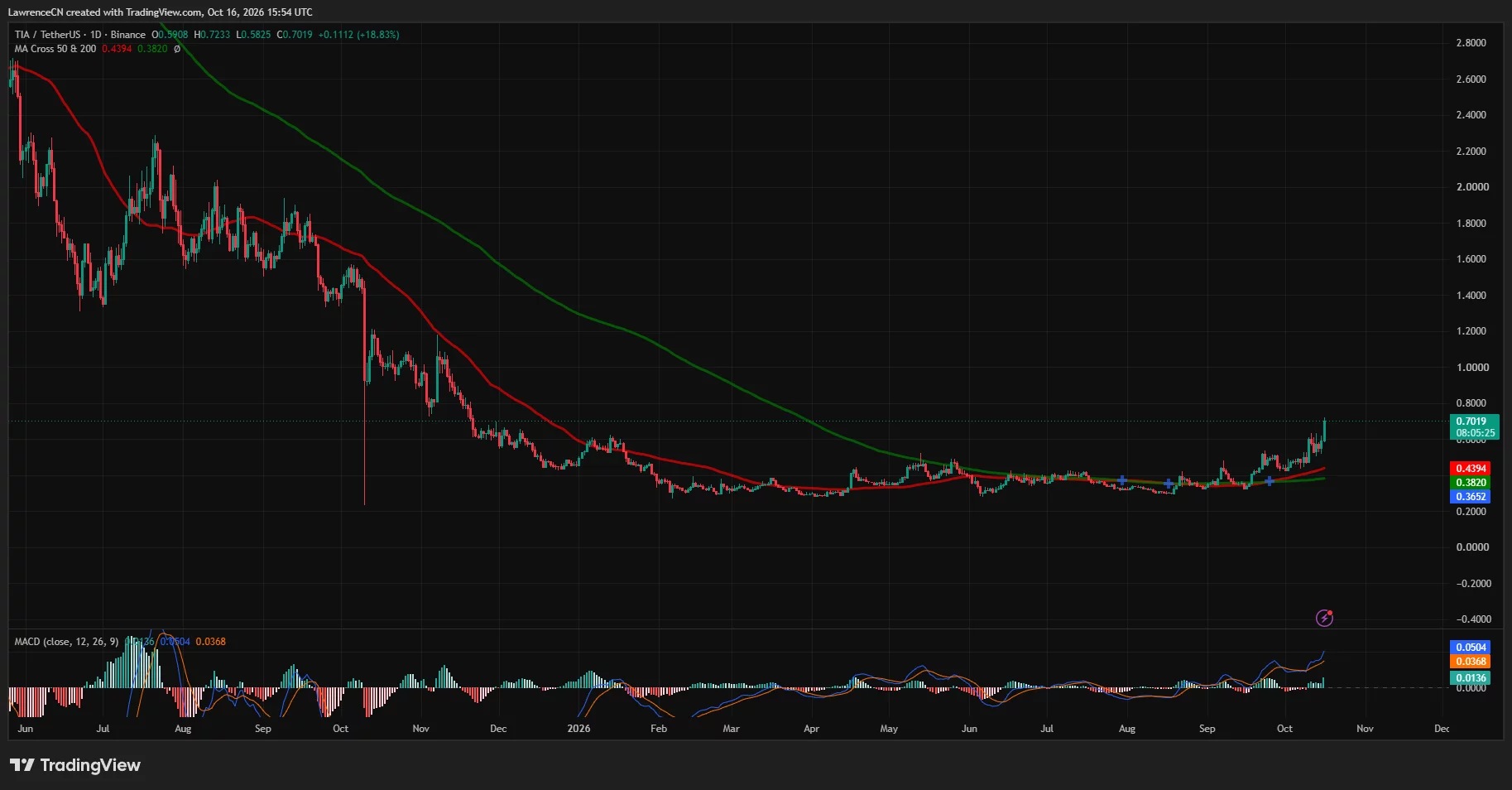Click the latest blue MA cross marker in late September
1512x790 pixels.
coord(1269,481)
